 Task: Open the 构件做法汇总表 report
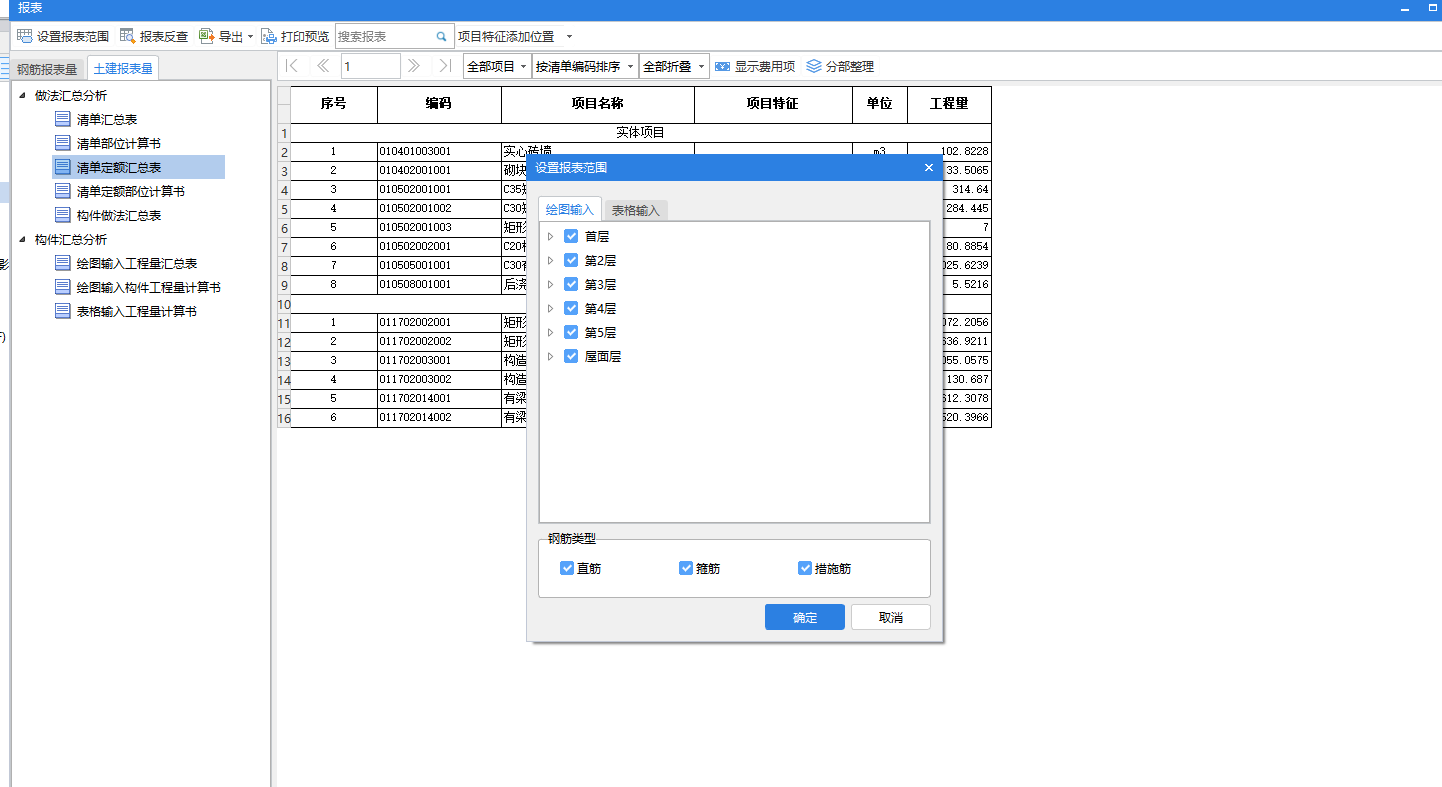[x=119, y=216]
